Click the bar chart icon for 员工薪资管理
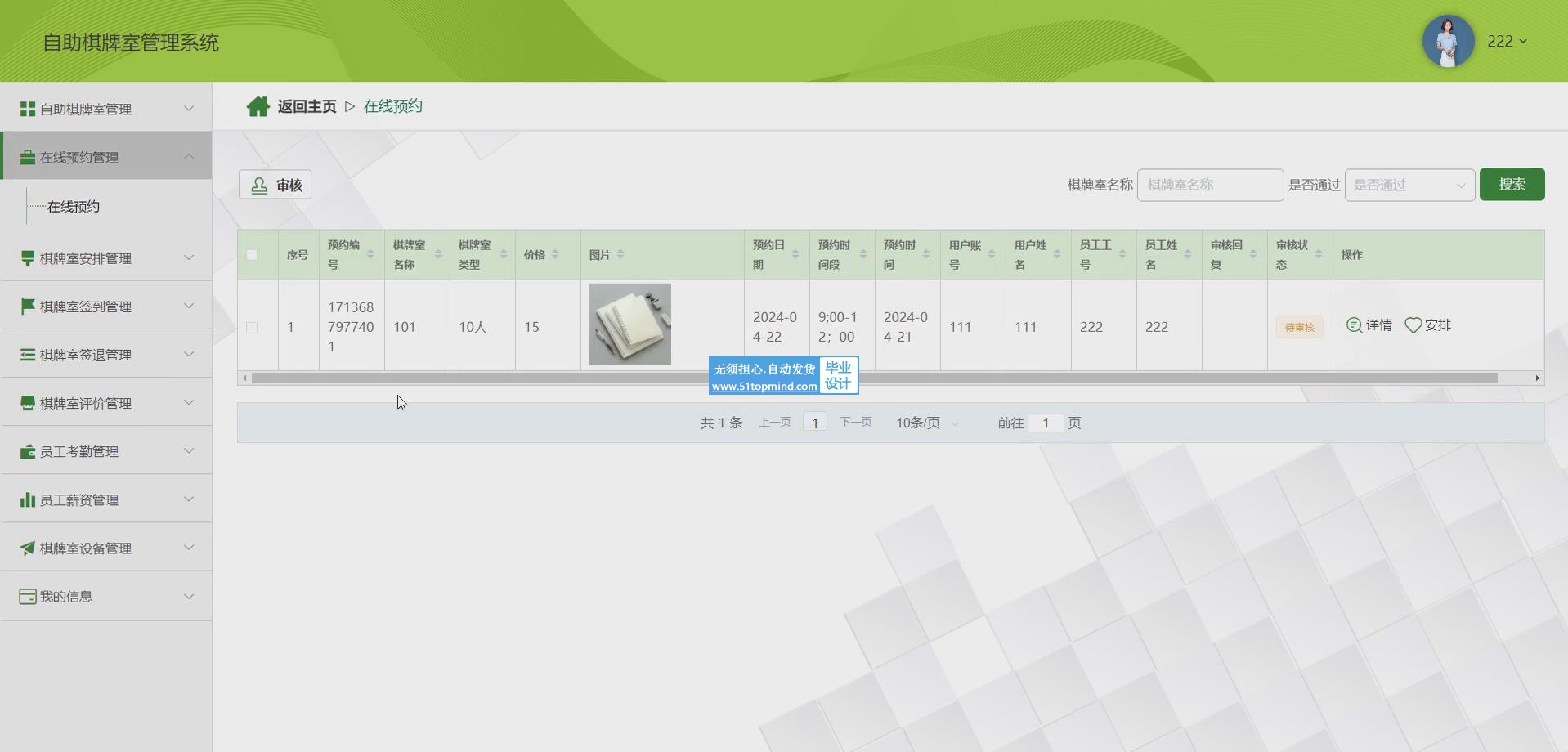This screenshot has width=1568, height=752. click(x=28, y=499)
